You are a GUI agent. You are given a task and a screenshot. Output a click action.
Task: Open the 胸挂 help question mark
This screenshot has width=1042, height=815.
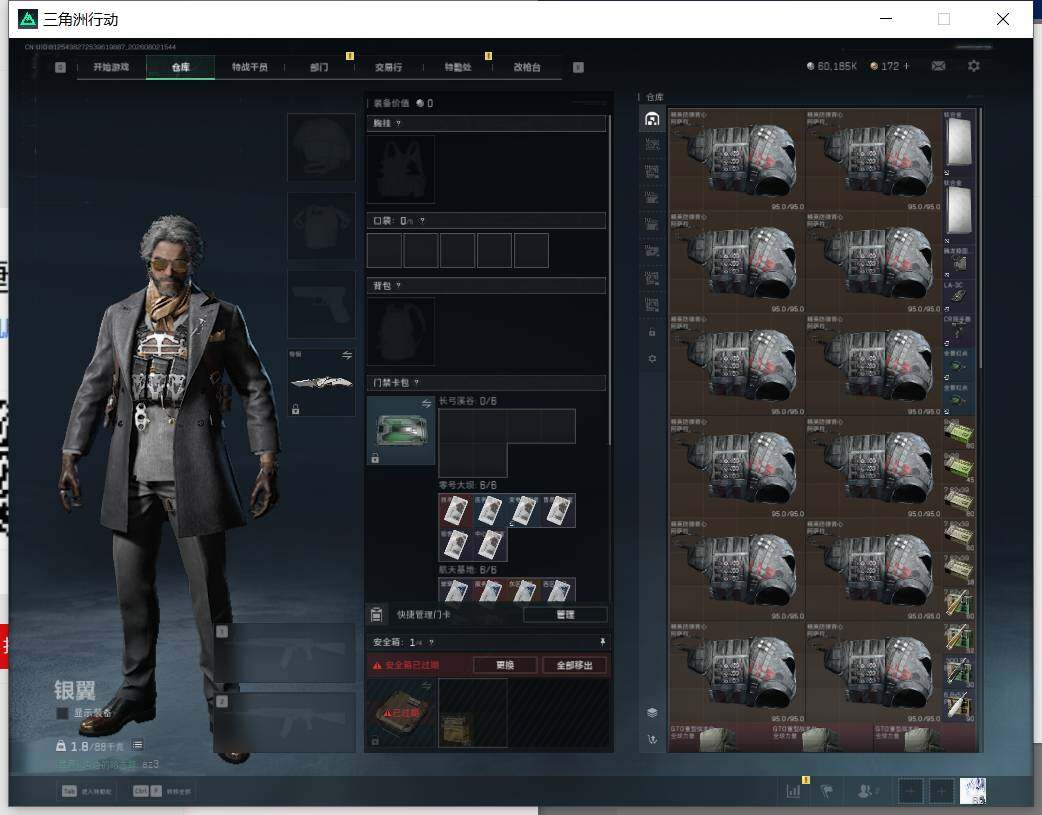coord(397,123)
